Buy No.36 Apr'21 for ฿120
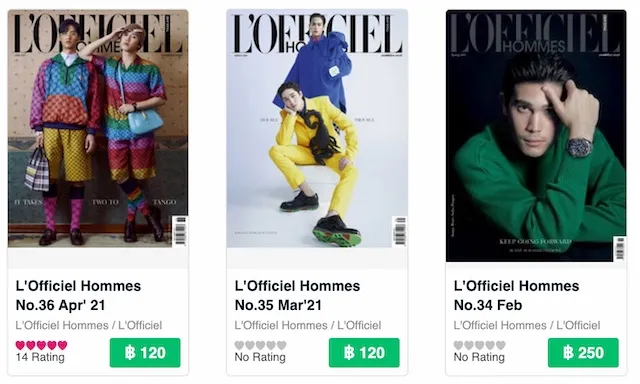The width and height of the screenshot is (640, 384). coord(145,353)
